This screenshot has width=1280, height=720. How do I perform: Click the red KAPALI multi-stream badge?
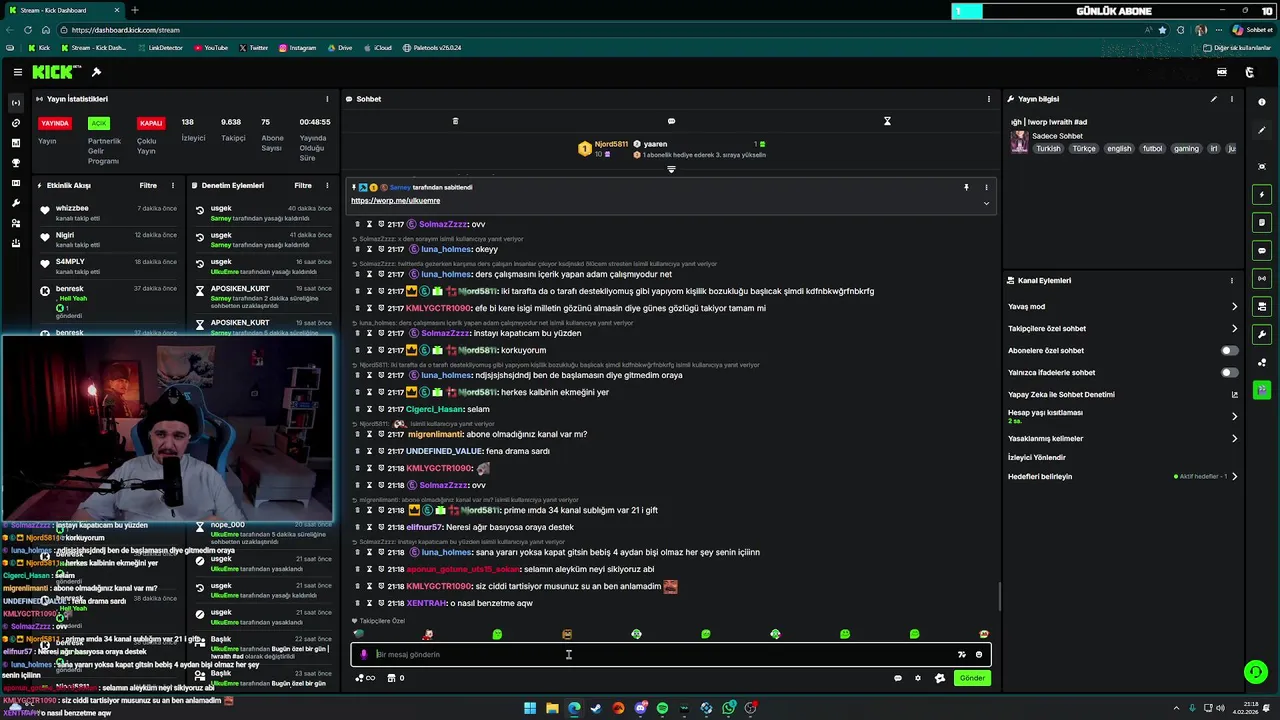point(151,123)
